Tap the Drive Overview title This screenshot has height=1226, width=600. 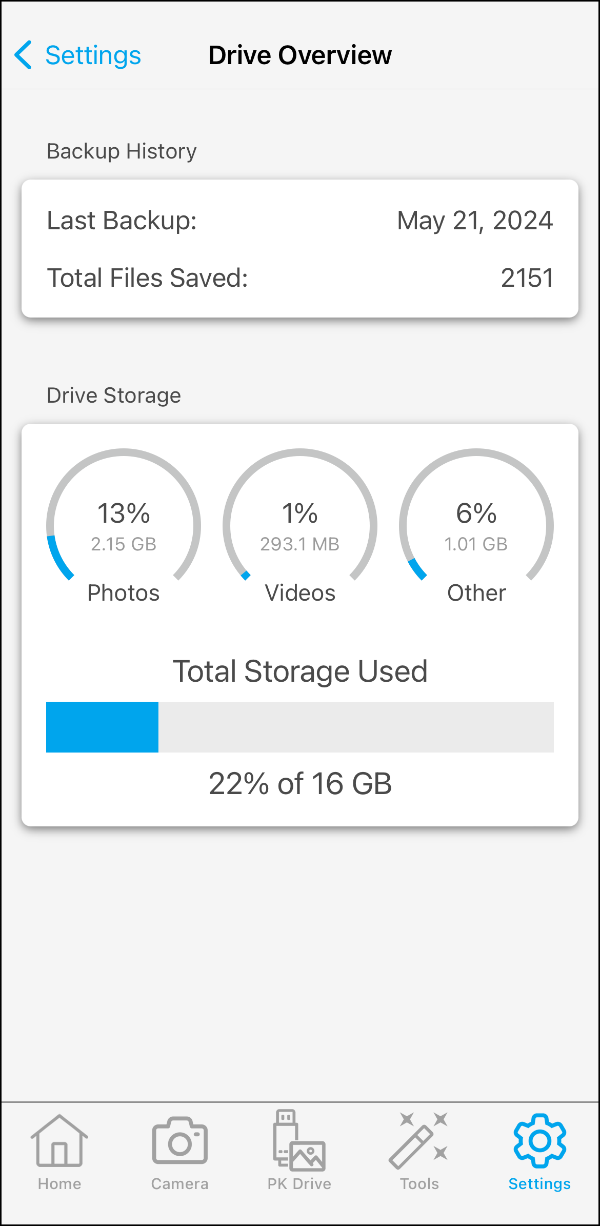click(x=299, y=55)
